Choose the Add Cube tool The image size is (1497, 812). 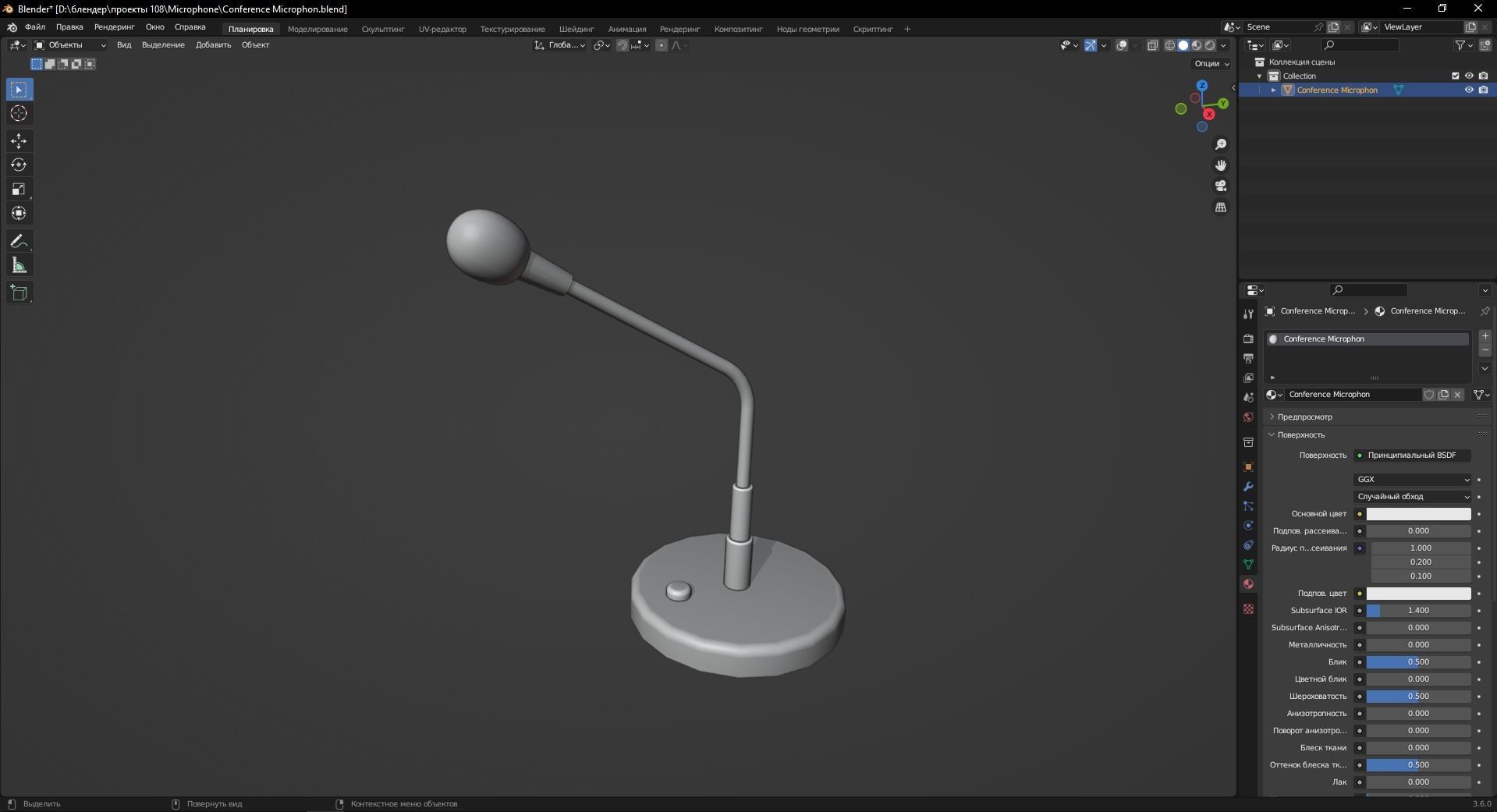tap(19, 293)
